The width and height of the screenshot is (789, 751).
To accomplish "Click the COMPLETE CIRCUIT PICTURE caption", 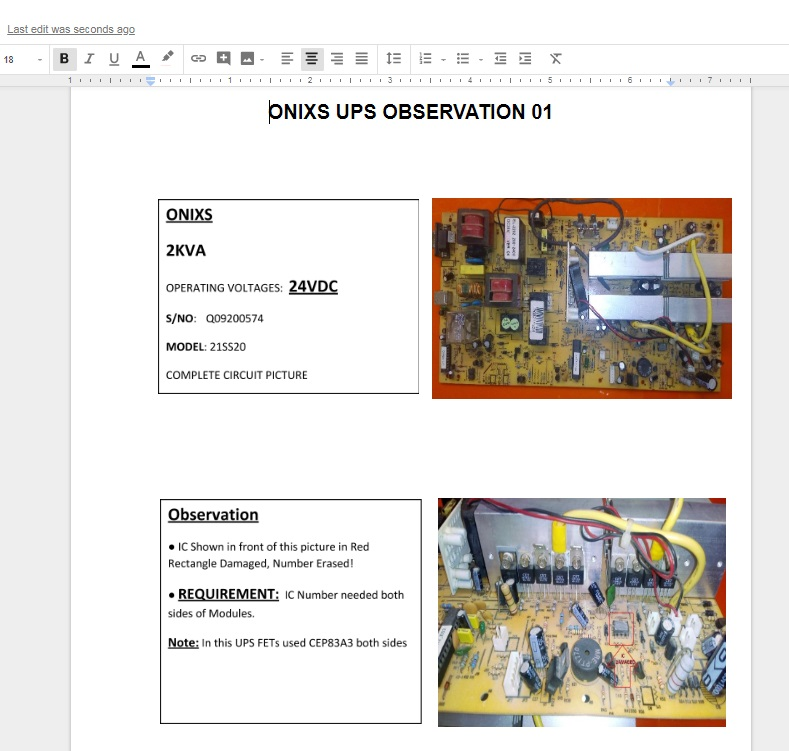I will pyautogui.click(x=236, y=375).
